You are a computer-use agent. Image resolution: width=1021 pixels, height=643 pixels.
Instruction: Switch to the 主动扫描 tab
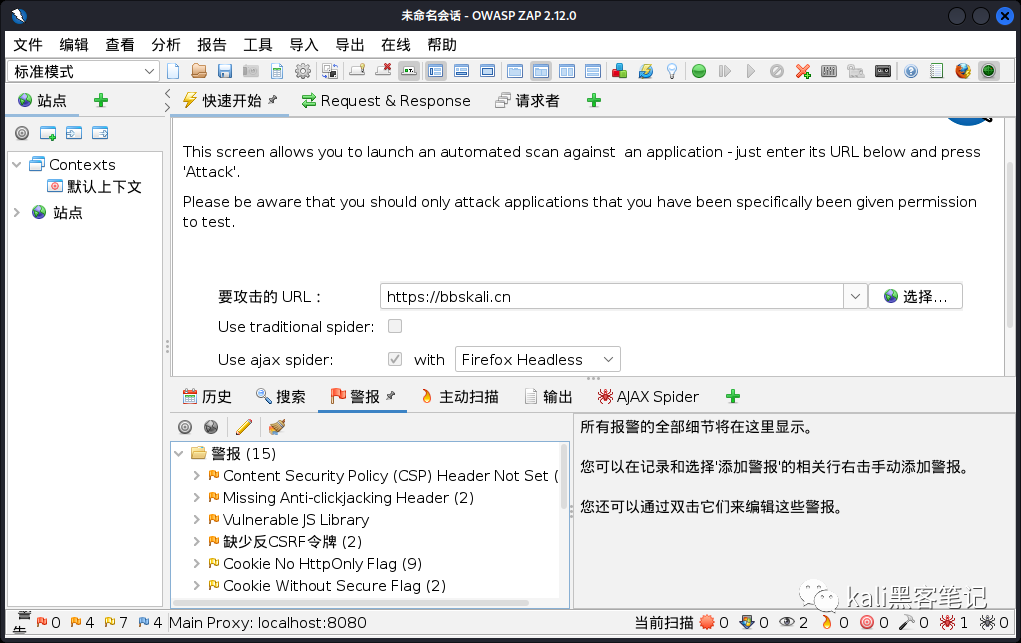point(460,397)
